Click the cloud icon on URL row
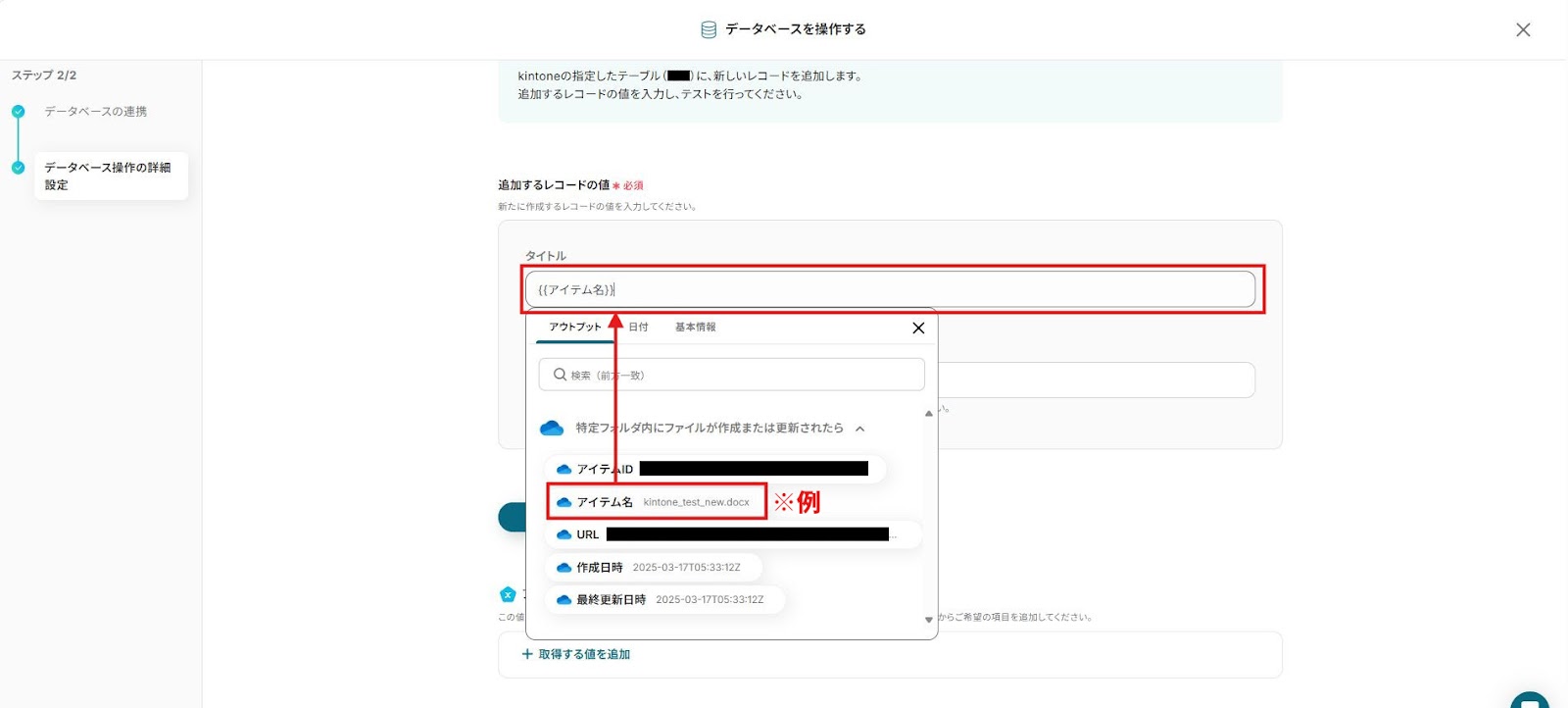1568x708 pixels. click(x=563, y=534)
